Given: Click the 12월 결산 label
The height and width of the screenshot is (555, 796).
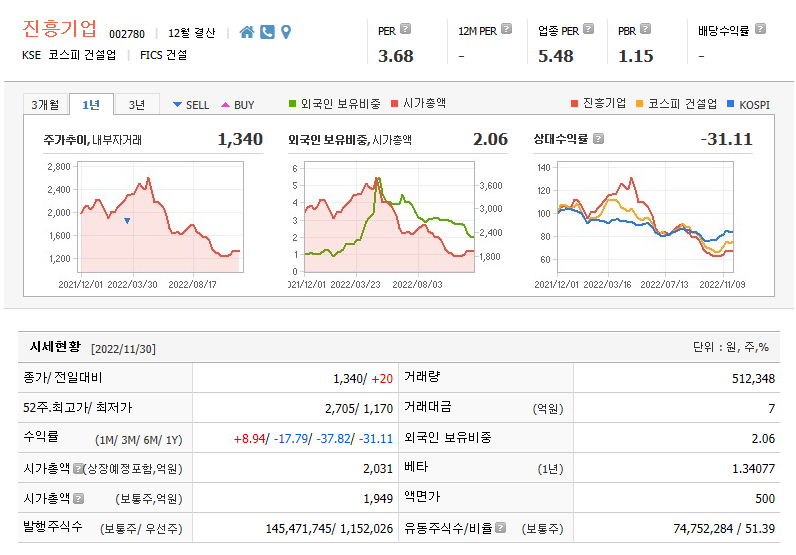Looking at the screenshot, I should tap(192, 33).
